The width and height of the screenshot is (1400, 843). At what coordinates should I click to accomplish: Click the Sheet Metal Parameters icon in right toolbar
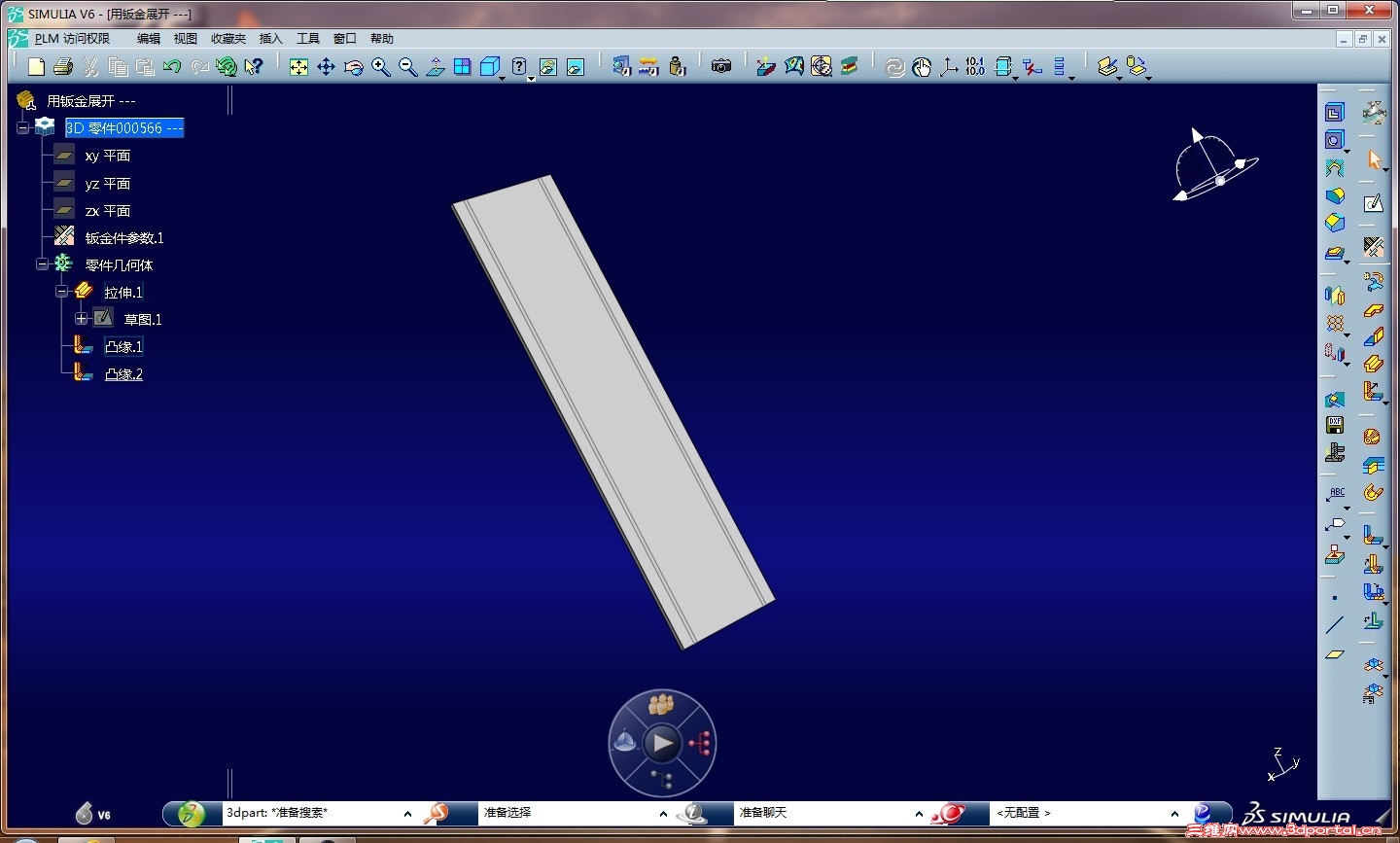tap(1374, 247)
